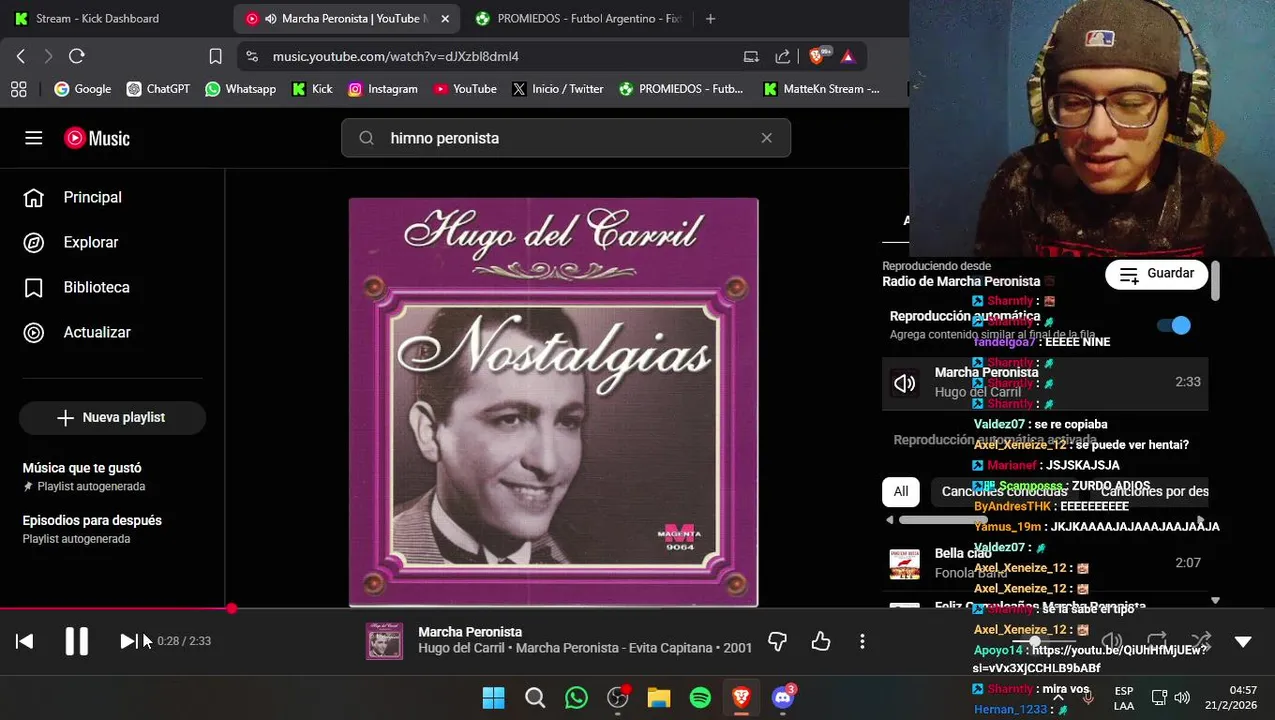
Task: Open YouTube Music hamburger guide menu
Action: [x=34, y=138]
